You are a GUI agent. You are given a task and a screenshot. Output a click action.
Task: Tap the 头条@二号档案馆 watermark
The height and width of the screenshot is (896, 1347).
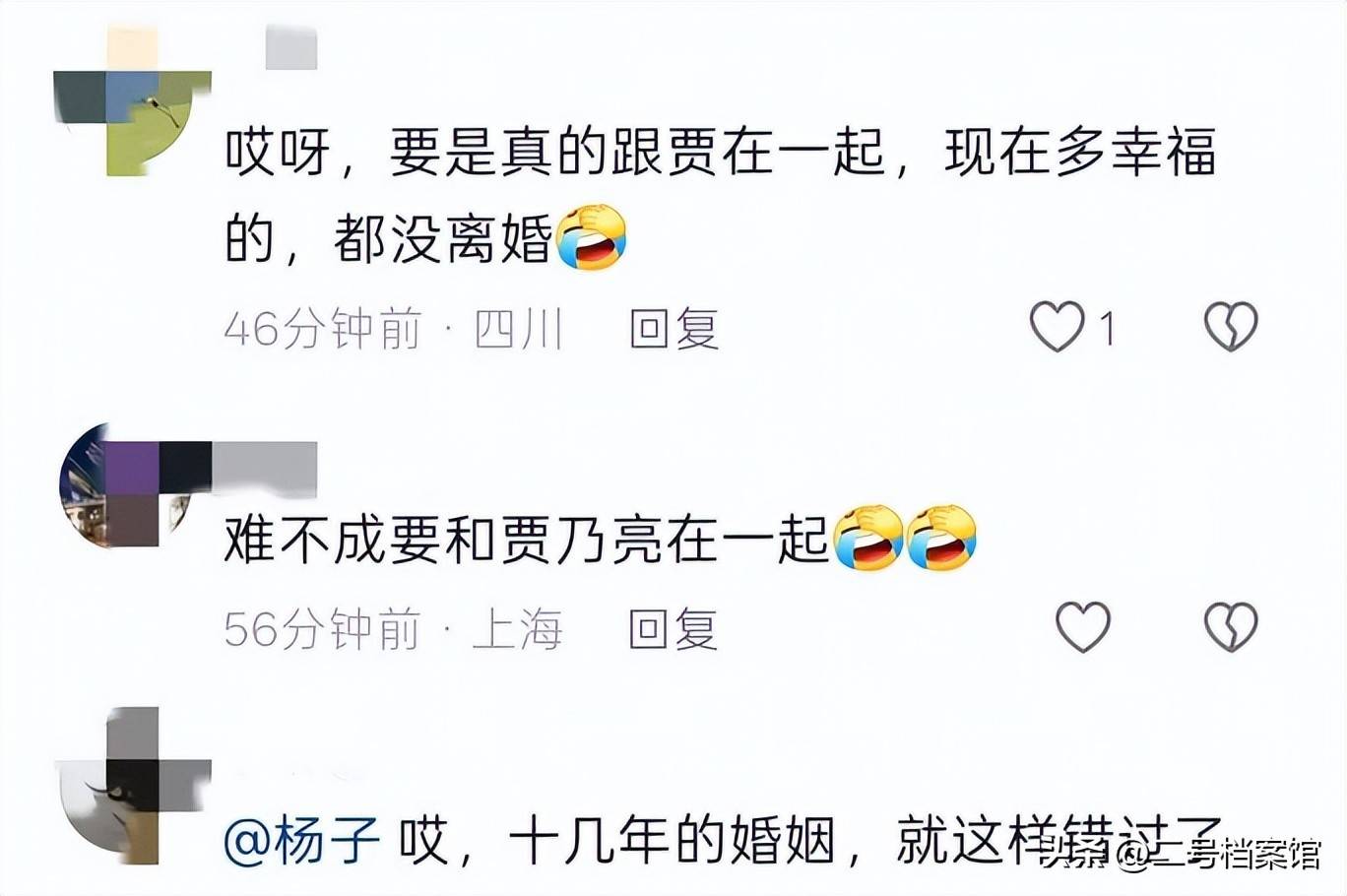click(x=1181, y=855)
